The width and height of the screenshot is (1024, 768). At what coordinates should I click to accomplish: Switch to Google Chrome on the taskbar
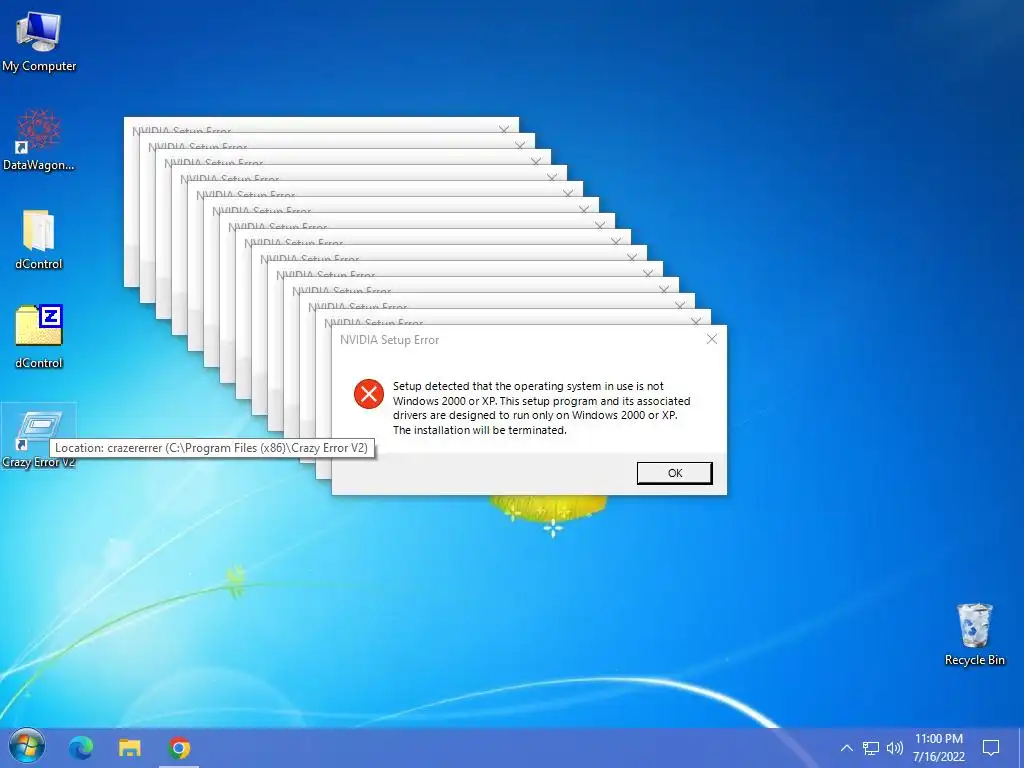tap(178, 748)
